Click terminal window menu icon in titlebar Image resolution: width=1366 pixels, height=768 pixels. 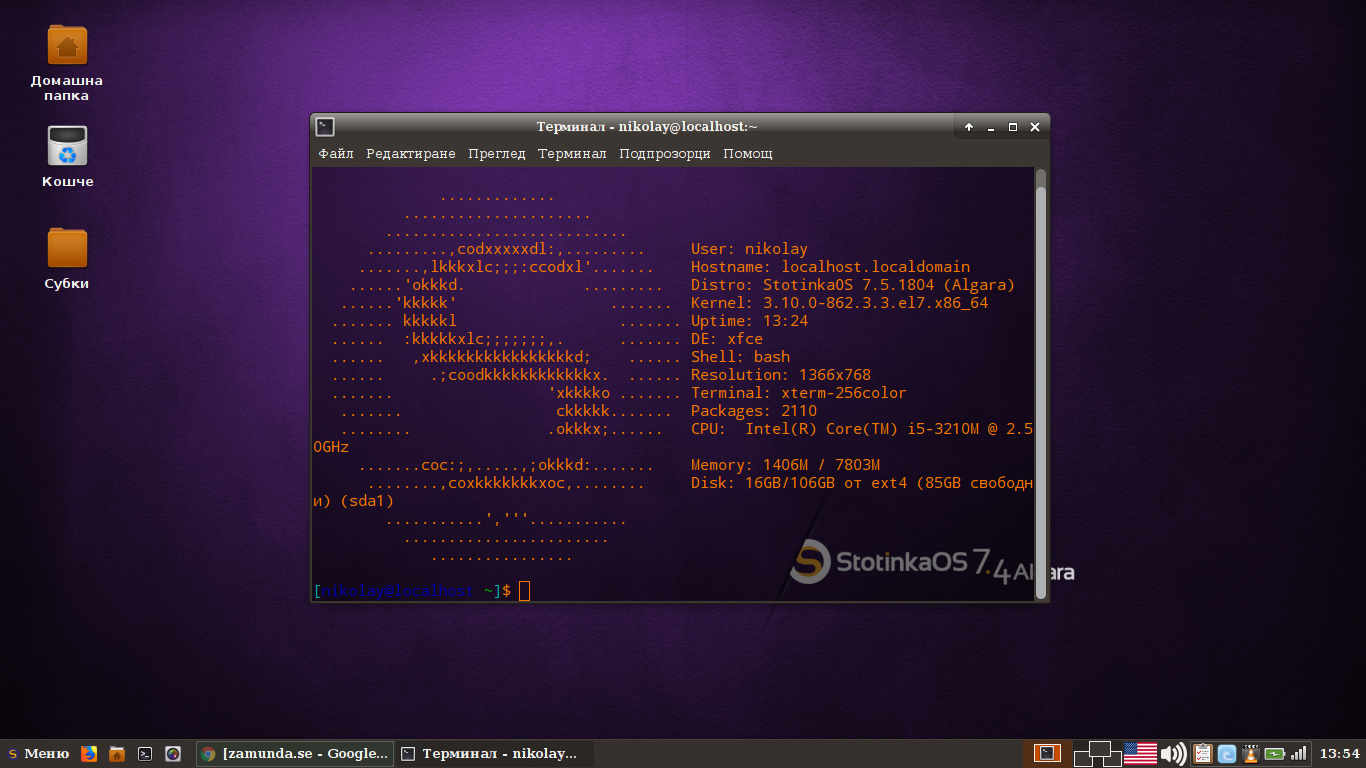click(325, 127)
